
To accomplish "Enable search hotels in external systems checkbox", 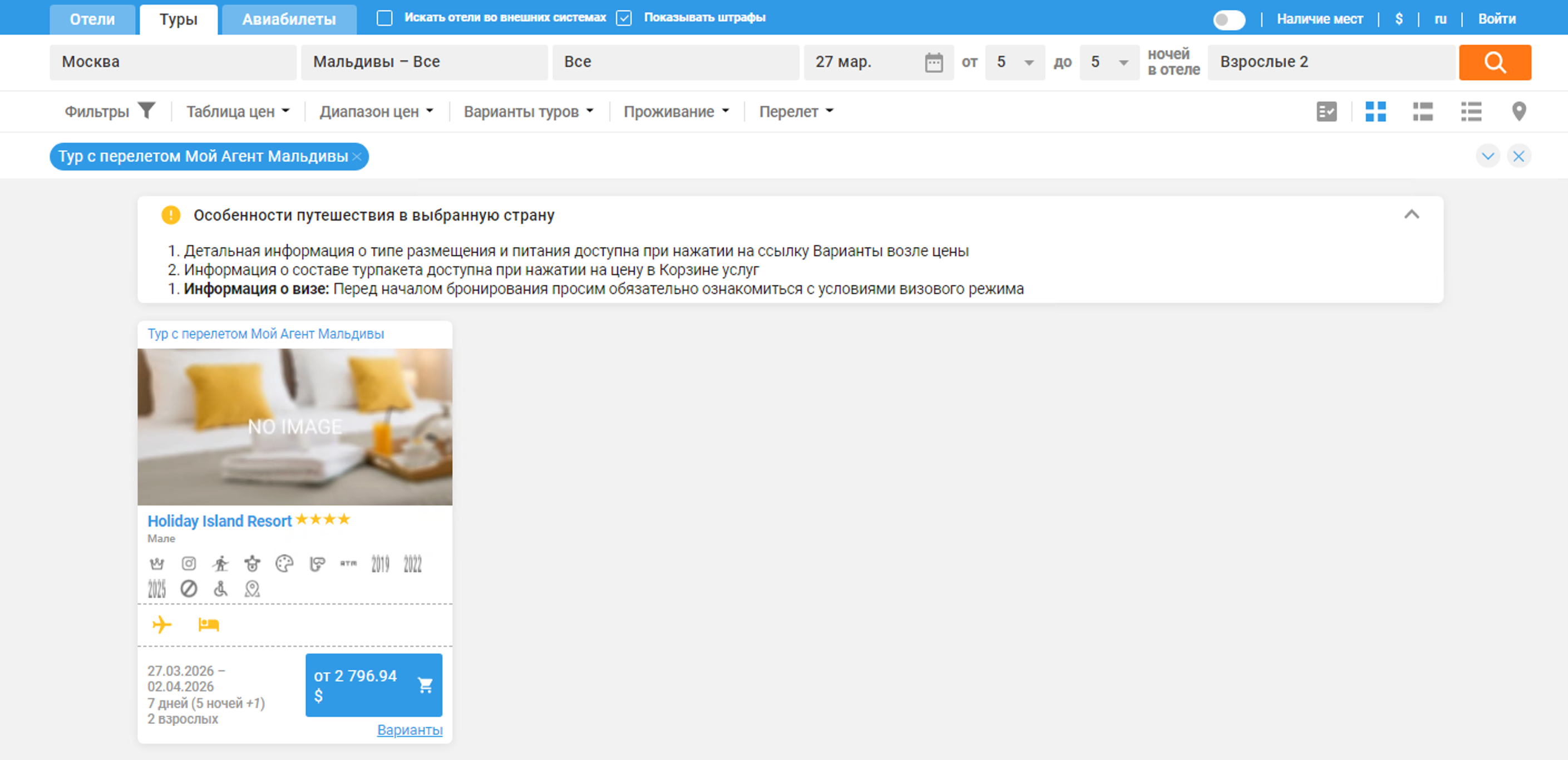I will (x=384, y=18).
